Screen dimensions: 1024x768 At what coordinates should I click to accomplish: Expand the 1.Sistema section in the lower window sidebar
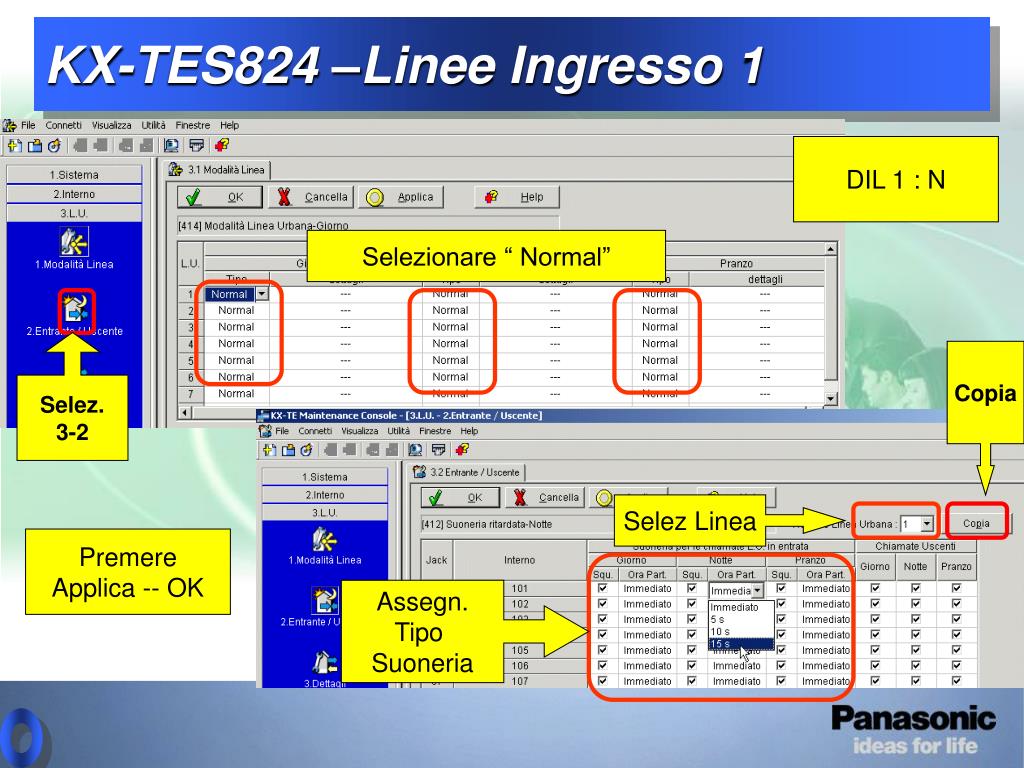pos(325,477)
